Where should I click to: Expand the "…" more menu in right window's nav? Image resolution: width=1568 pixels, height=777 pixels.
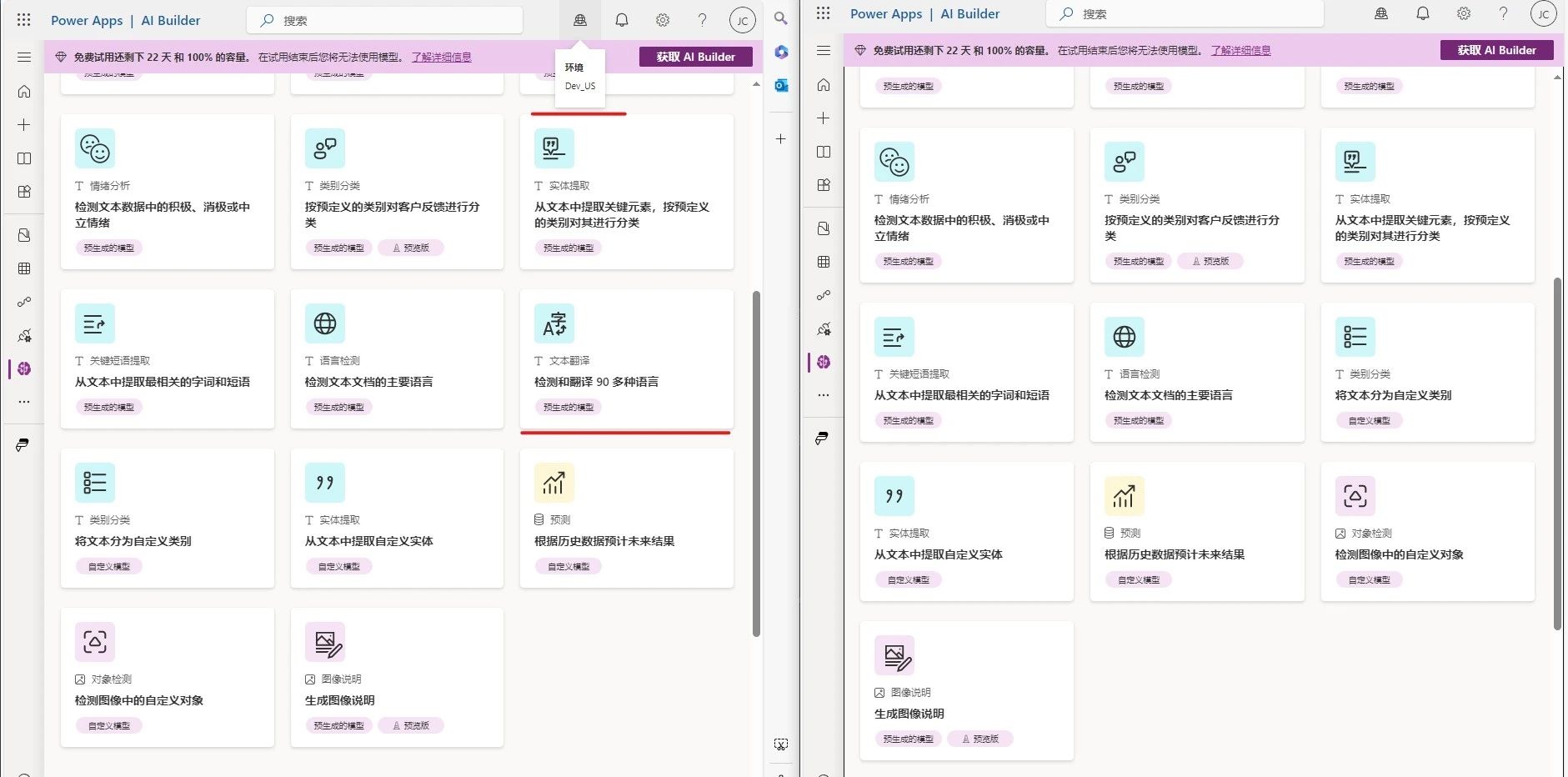(824, 395)
